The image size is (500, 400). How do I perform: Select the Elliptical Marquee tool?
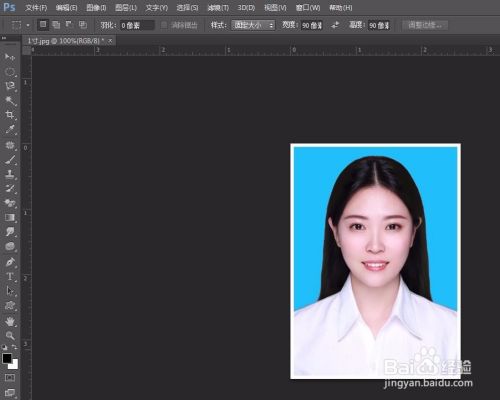click(10, 72)
